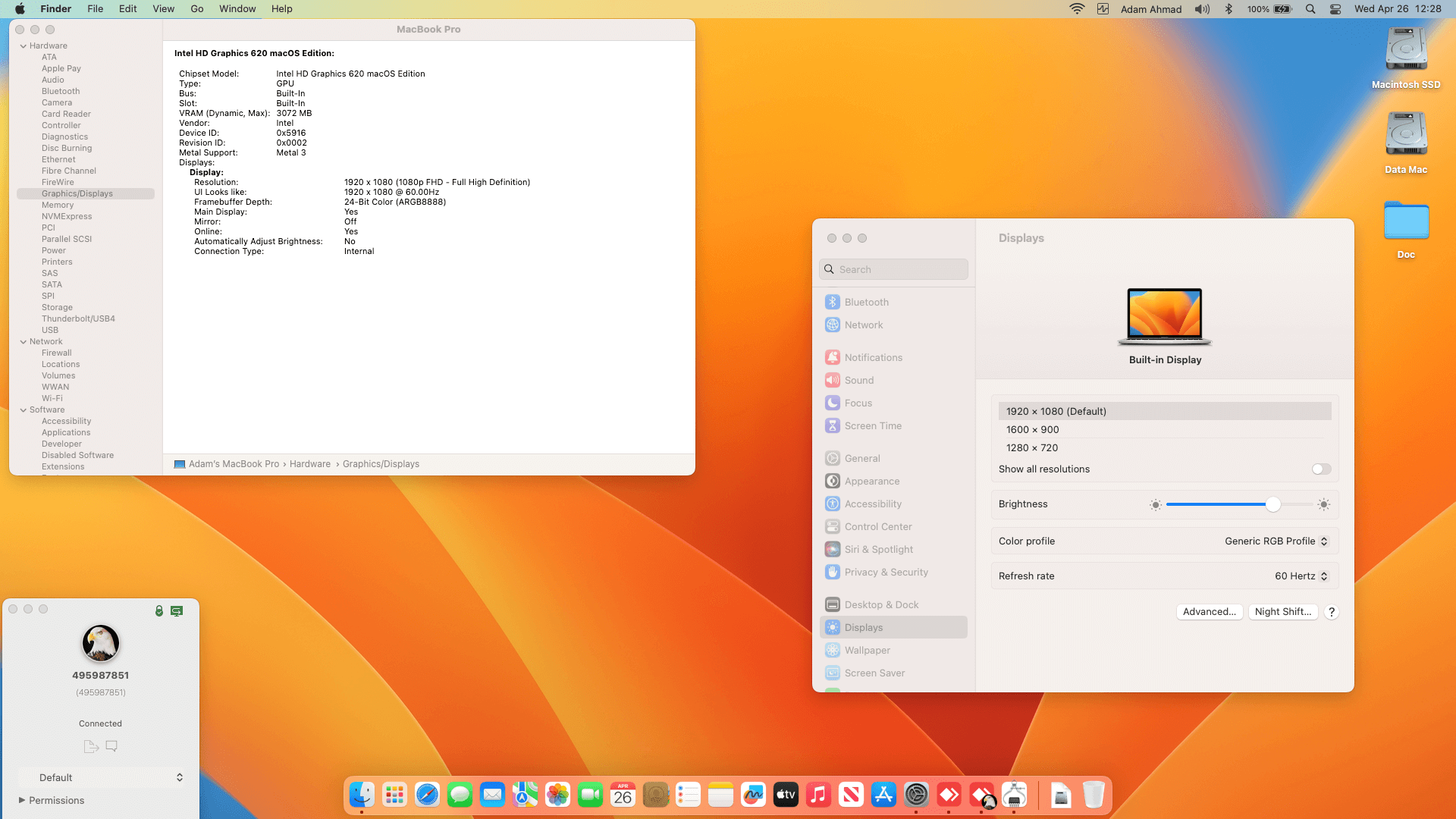1456x819 pixels.
Task: Select the 1920 × 1080 (Default) resolution
Action: 1165,412
